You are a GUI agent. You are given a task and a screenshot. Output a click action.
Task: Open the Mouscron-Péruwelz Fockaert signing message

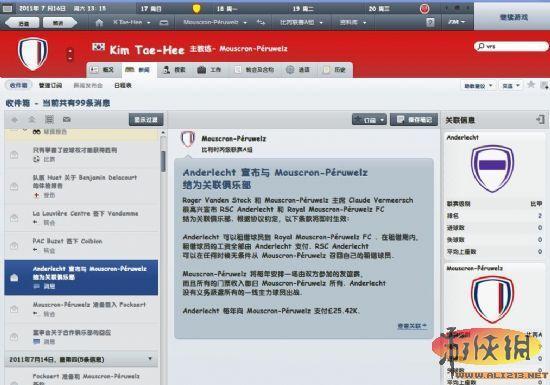tap(81, 309)
